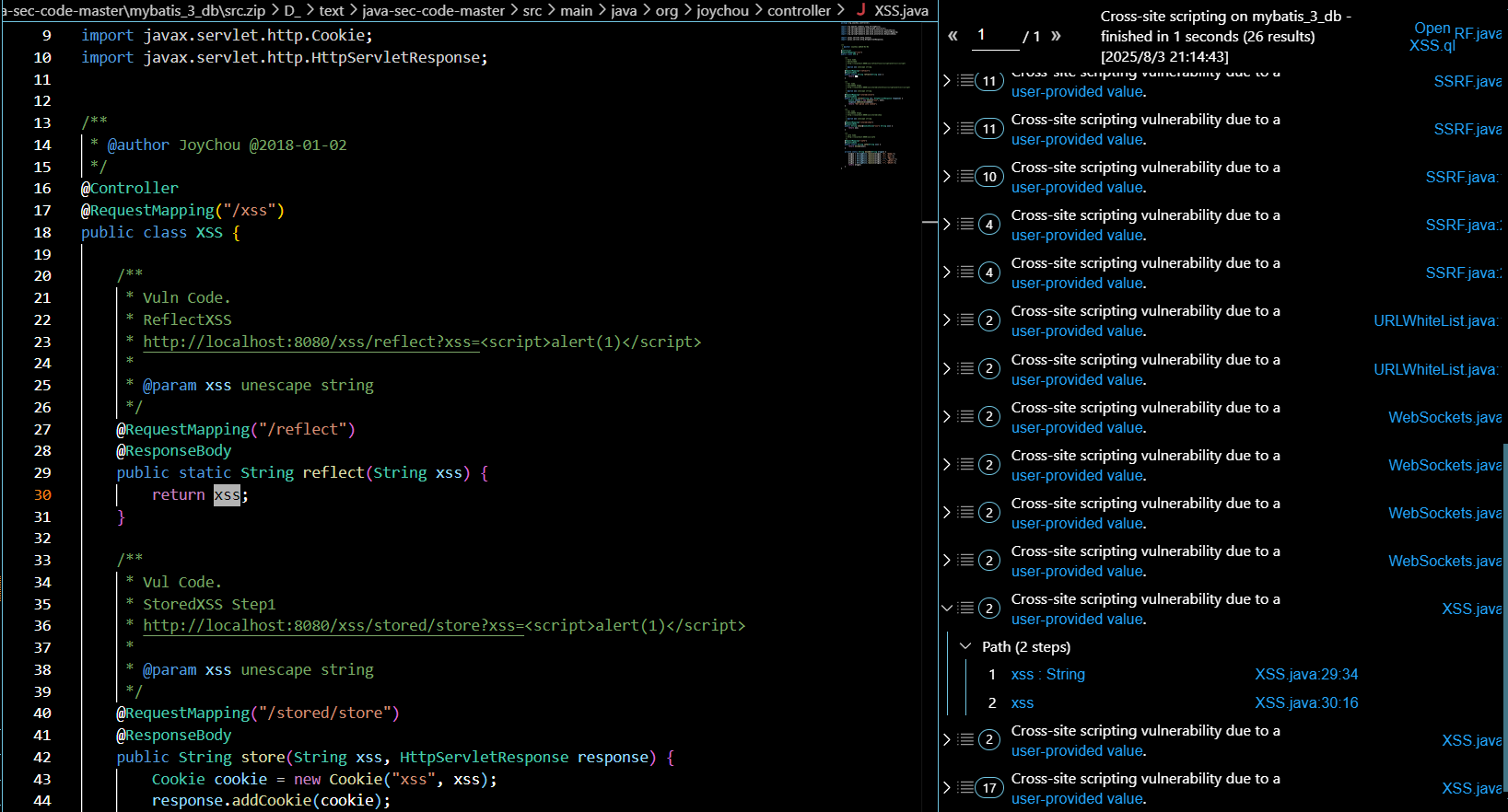The width and height of the screenshot is (1508, 812).
Task: Click list icon beside the expanded XSS.java result
Action: tap(965, 608)
